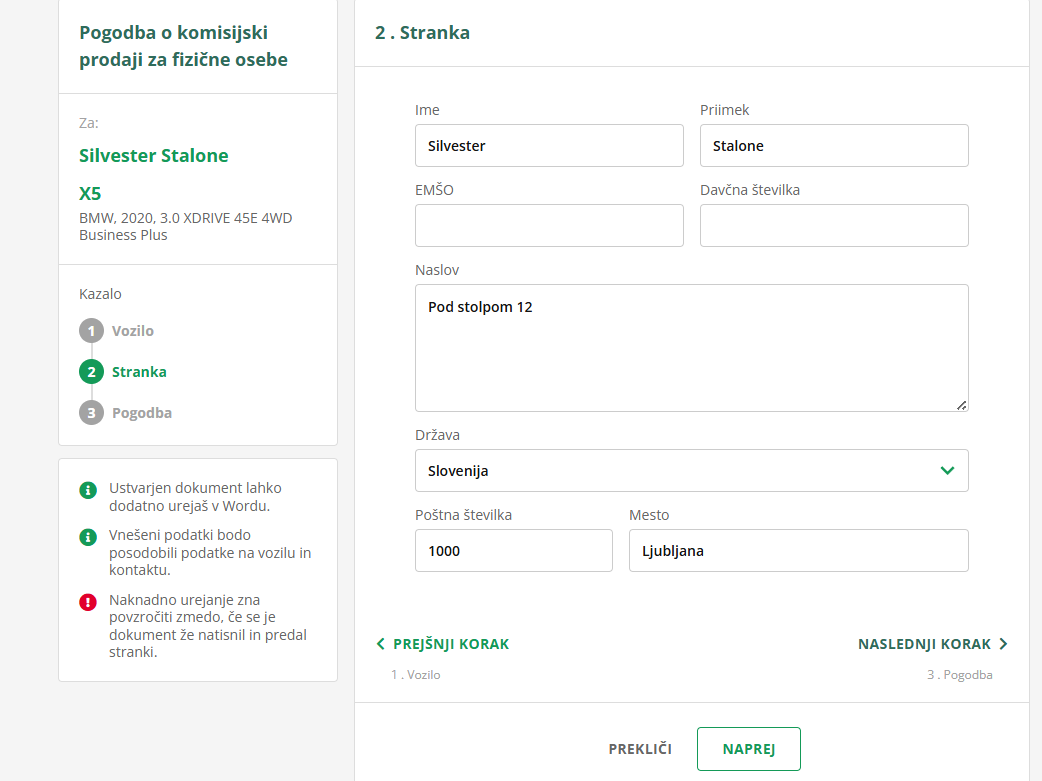Go to Vozilo step in Kazalo
1042x781 pixels.
point(133,331)
